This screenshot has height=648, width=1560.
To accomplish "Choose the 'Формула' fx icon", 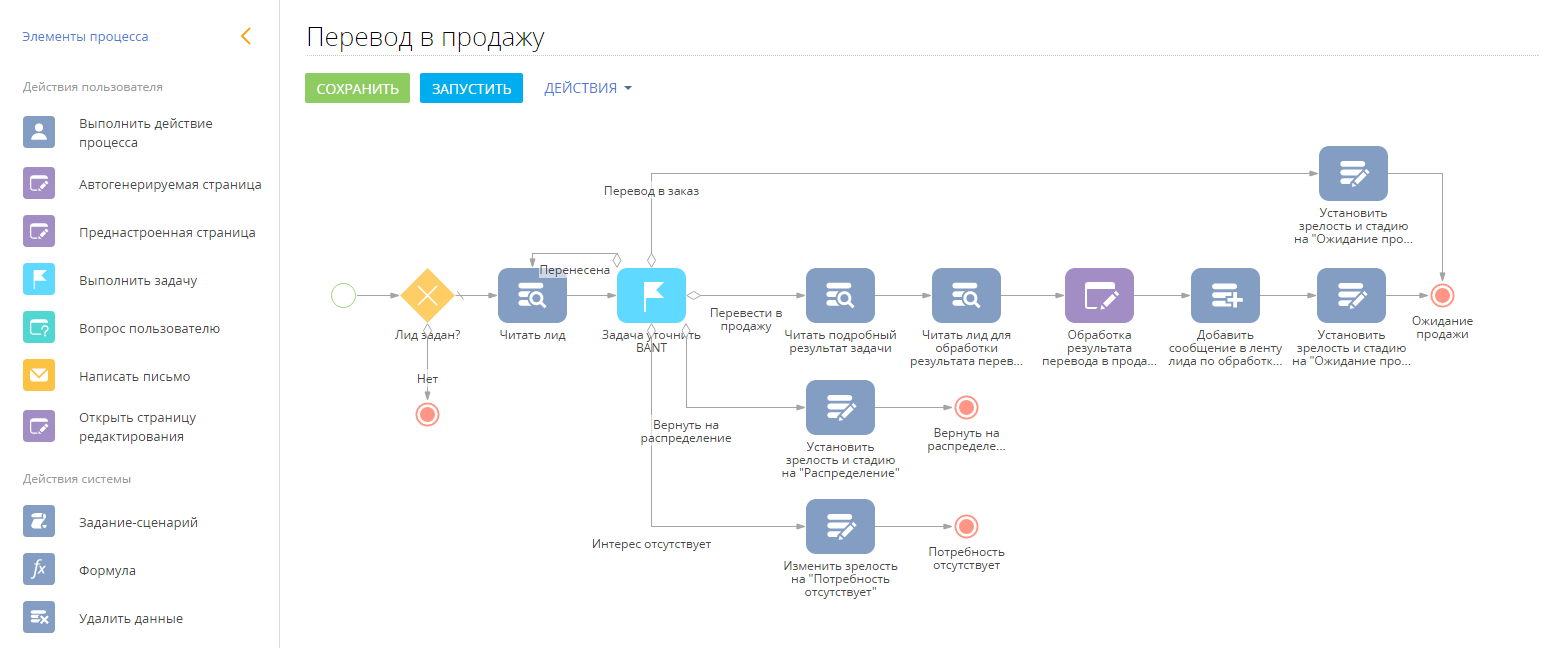I will point(39,569).
